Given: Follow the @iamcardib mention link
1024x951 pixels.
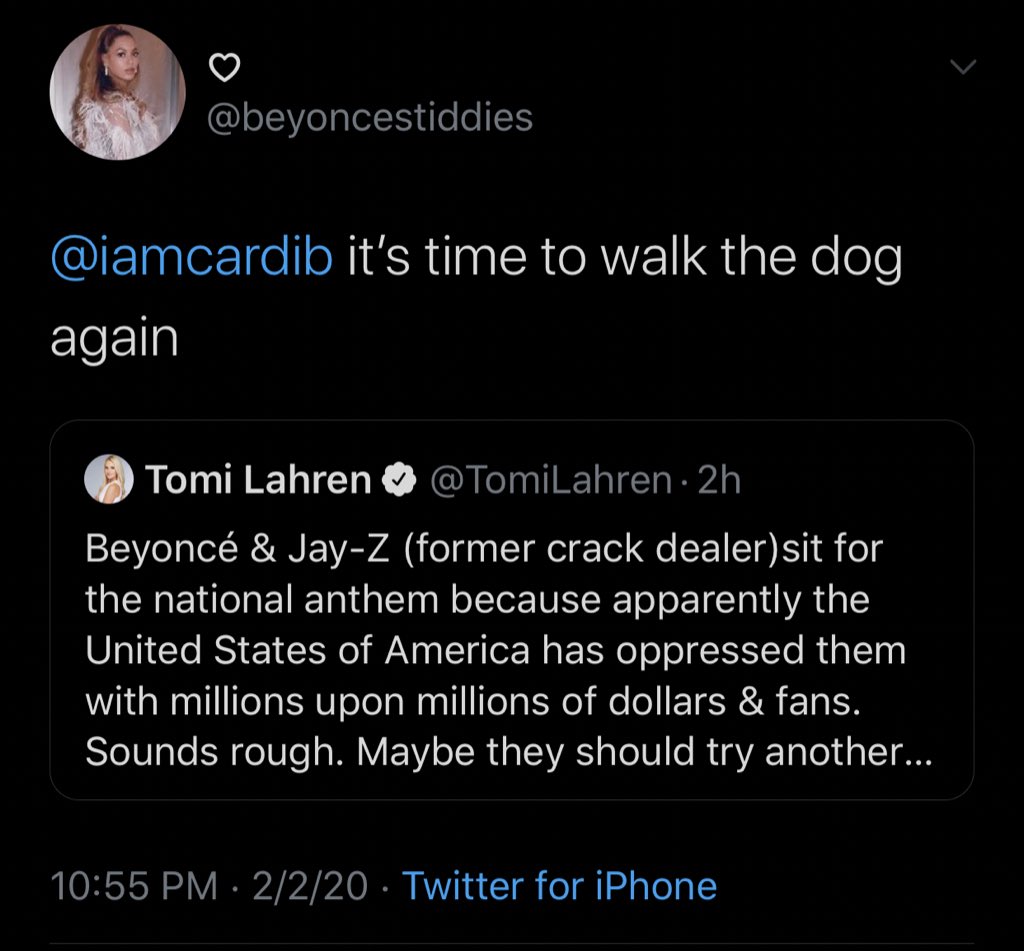Looking at the screenshot, I should [x=191, y=258].
